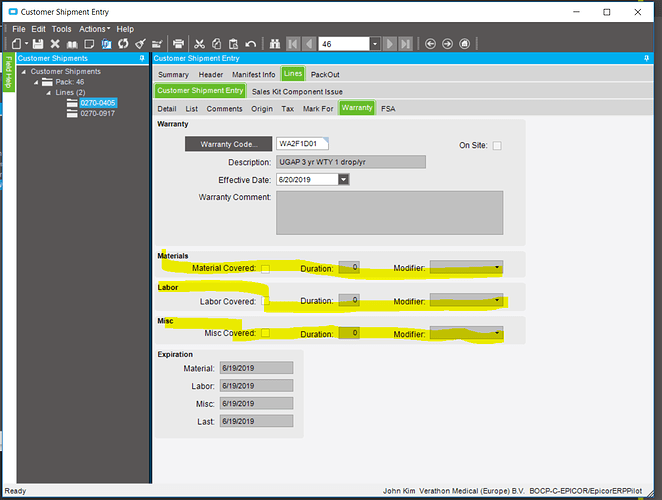
Task: Click the Save icon in the toolbar
Action: coord(38,44)
